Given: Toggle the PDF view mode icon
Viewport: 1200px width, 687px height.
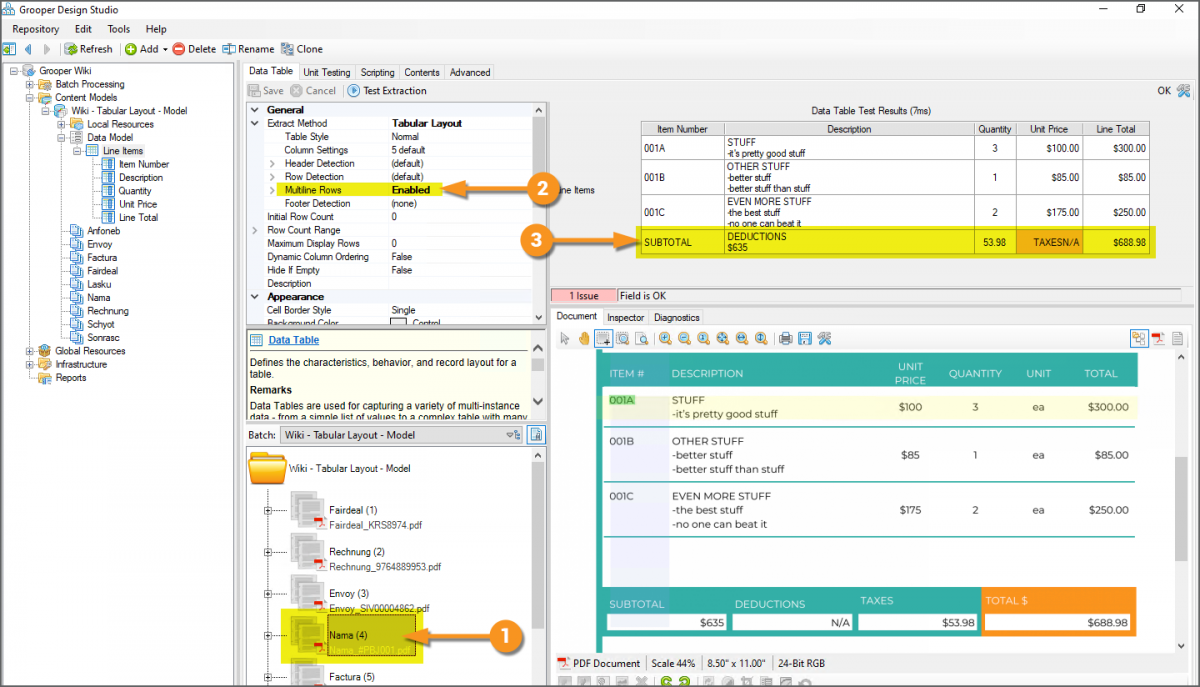Looking at the screenshot, I should pos(1159,339).
